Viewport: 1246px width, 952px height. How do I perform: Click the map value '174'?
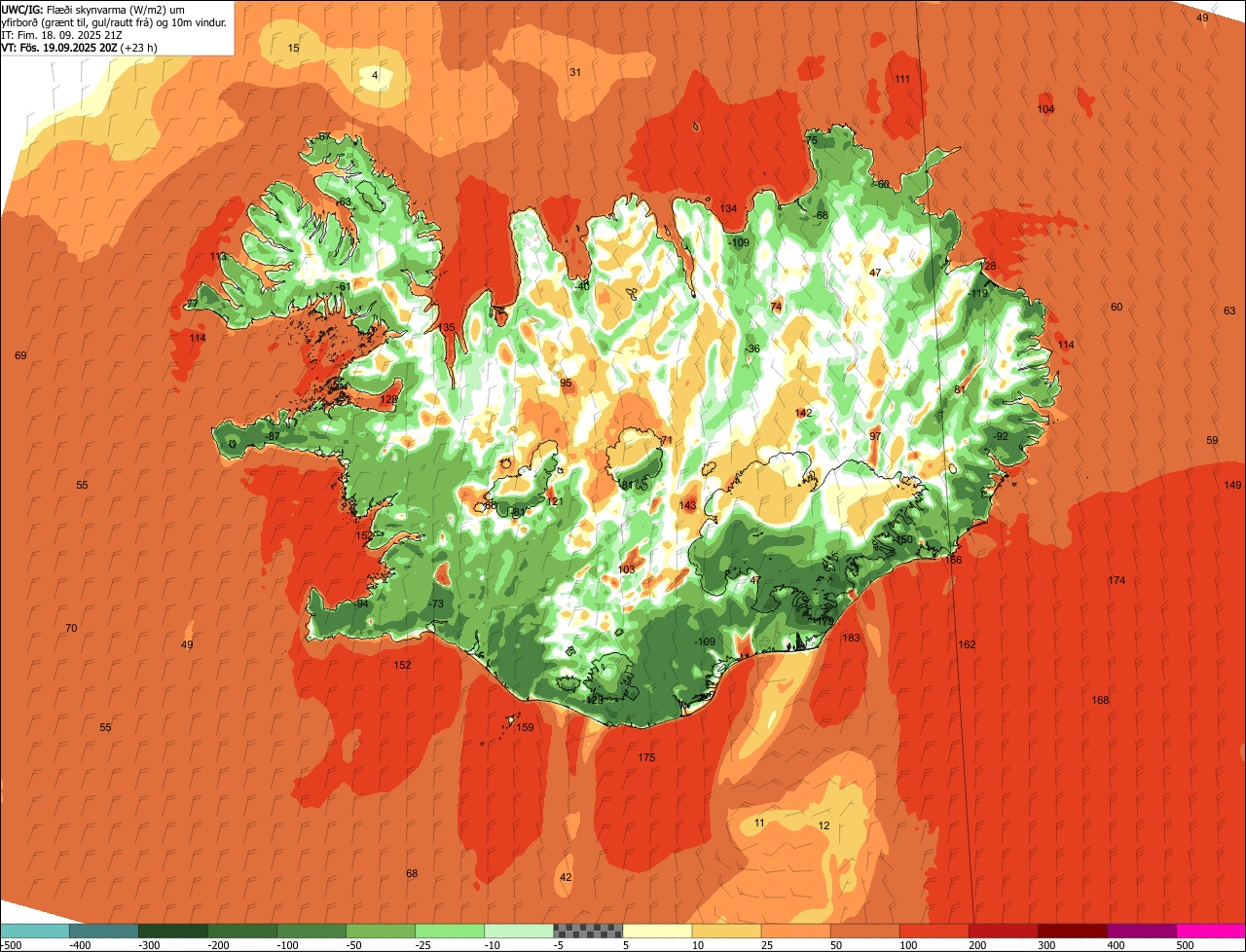(1117, 580)
